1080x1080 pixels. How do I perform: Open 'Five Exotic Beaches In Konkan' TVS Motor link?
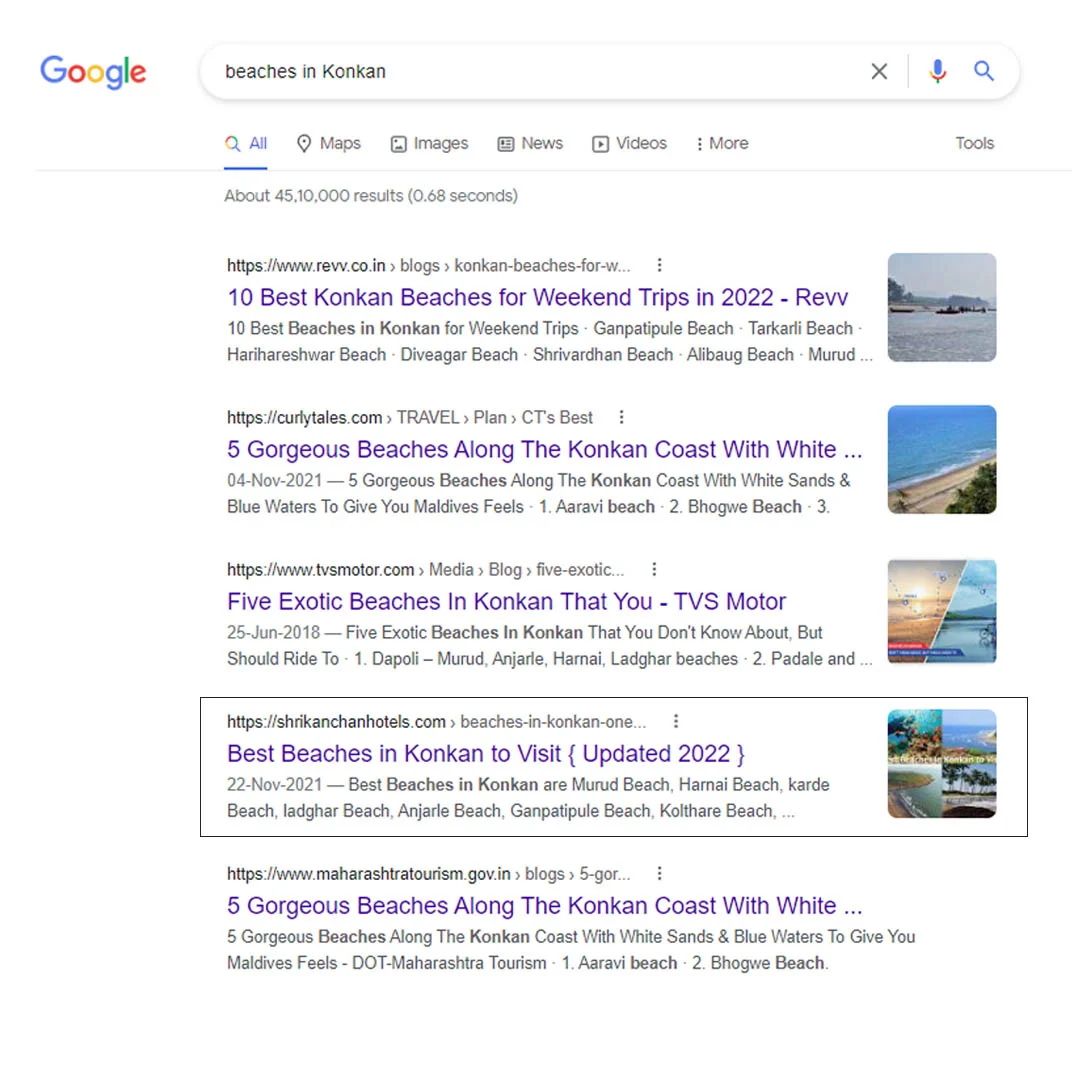506,601
